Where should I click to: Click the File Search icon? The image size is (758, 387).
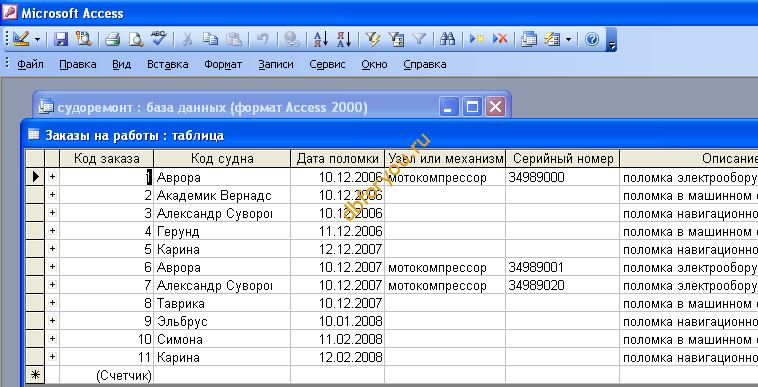pyautogui.click(x=84, y=39)
